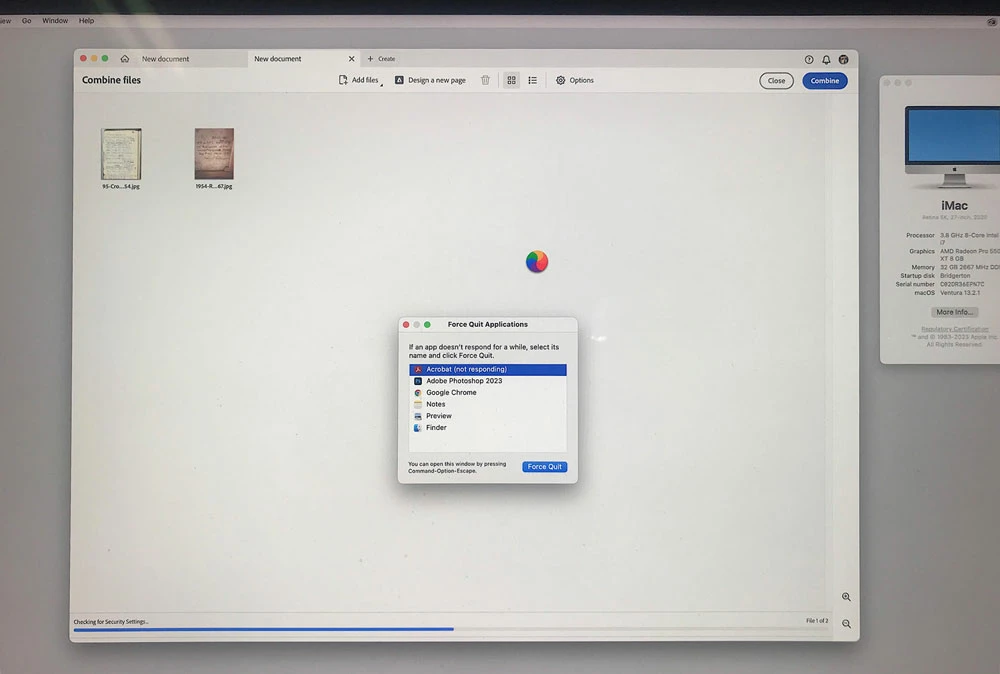Select Acrobat (not responding) in list
The height and width of the screenshot is (674, 1000).
point(488,370)
